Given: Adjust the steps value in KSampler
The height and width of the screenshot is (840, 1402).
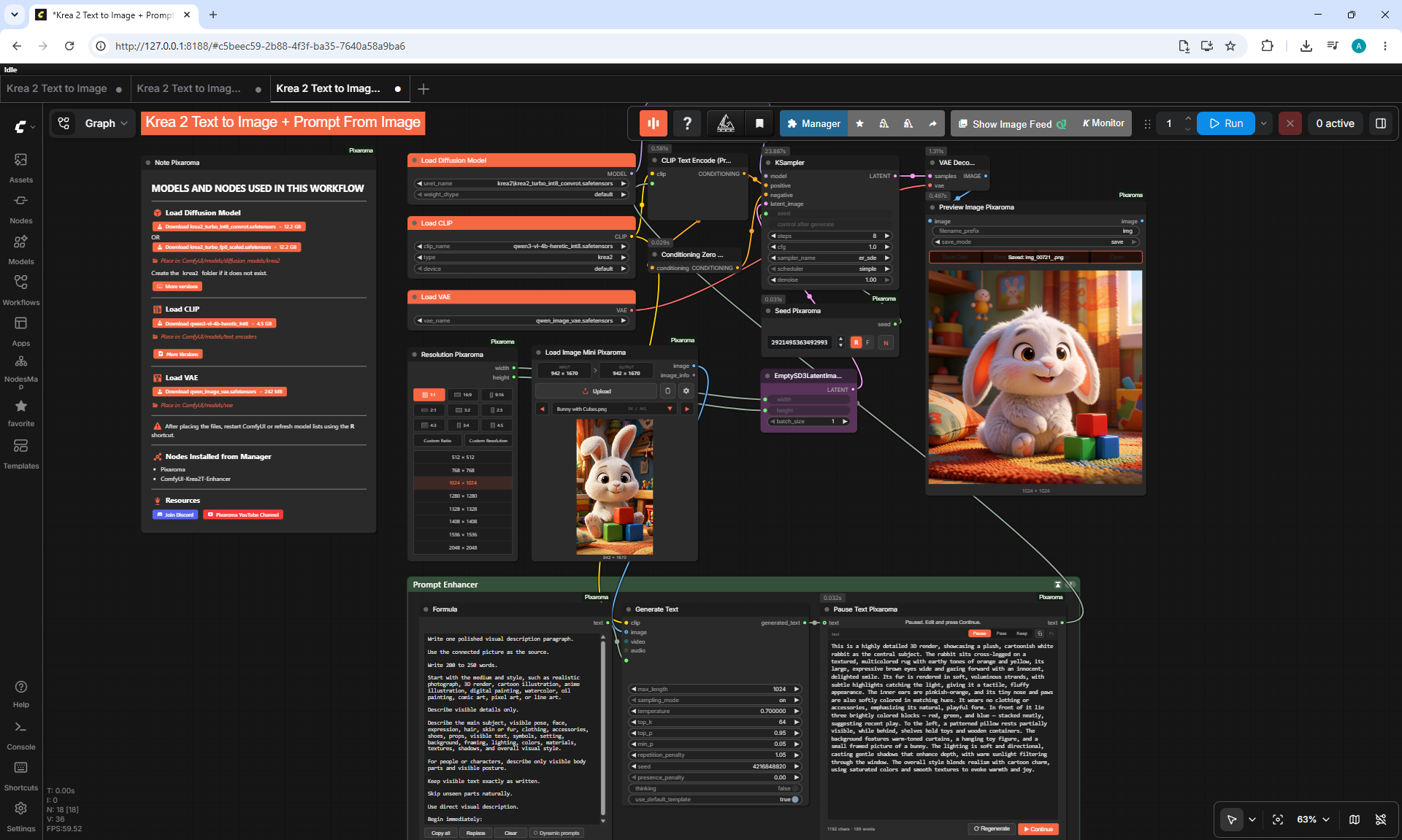Looking at the screenshot, I should click(830, 236).
